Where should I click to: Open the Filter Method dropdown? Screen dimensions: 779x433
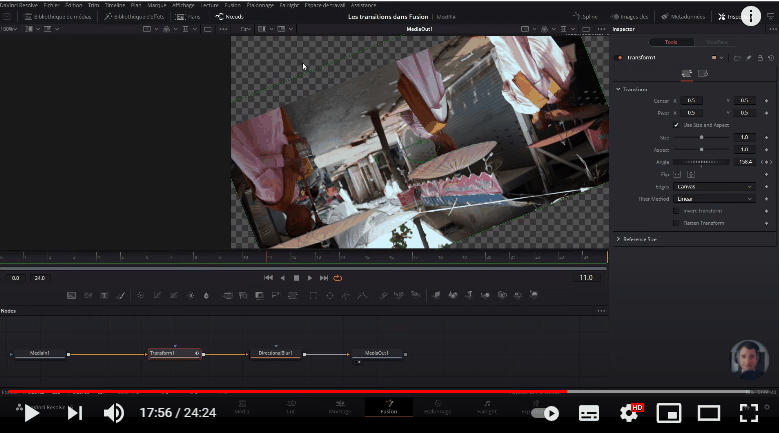coord(714,198)
